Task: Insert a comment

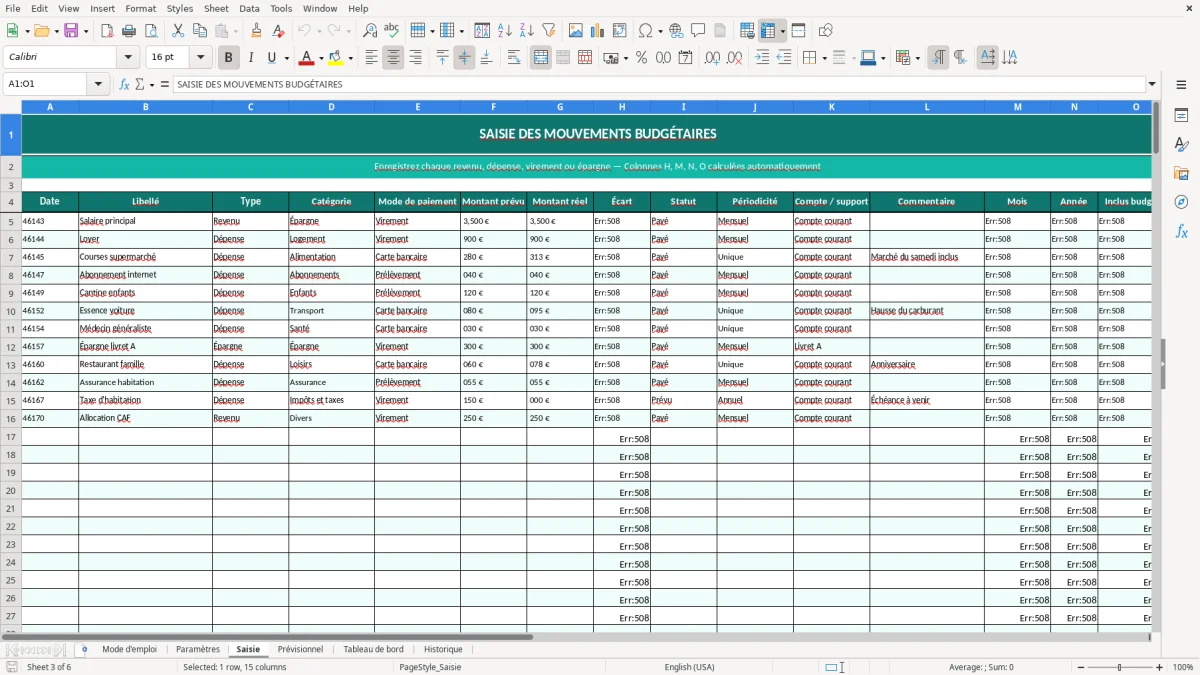Action: tap(698, 31)
